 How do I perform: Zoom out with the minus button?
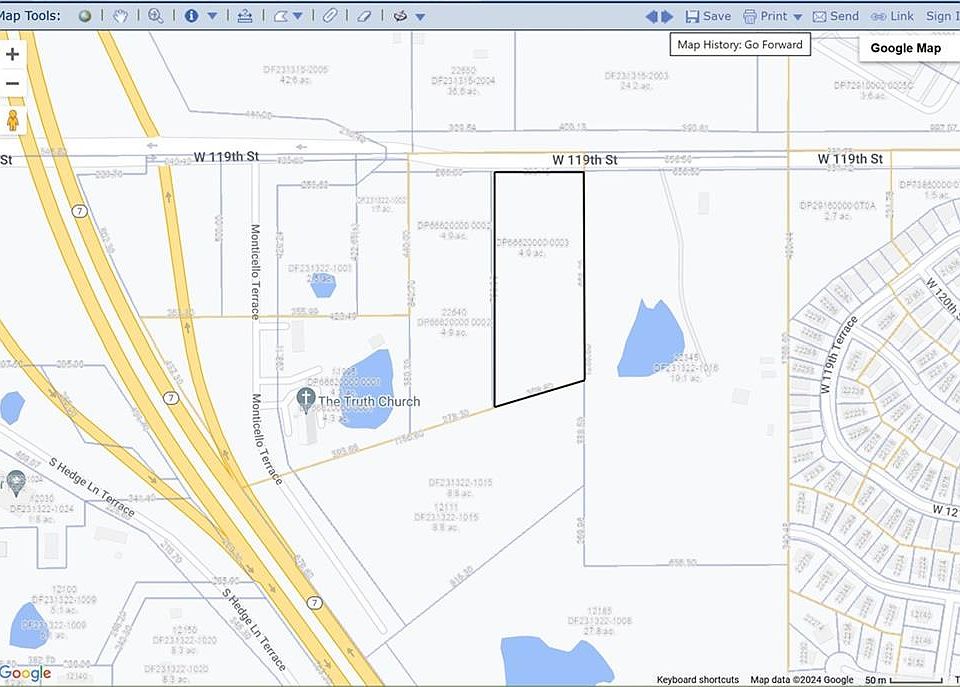click(x=12, y=83)
